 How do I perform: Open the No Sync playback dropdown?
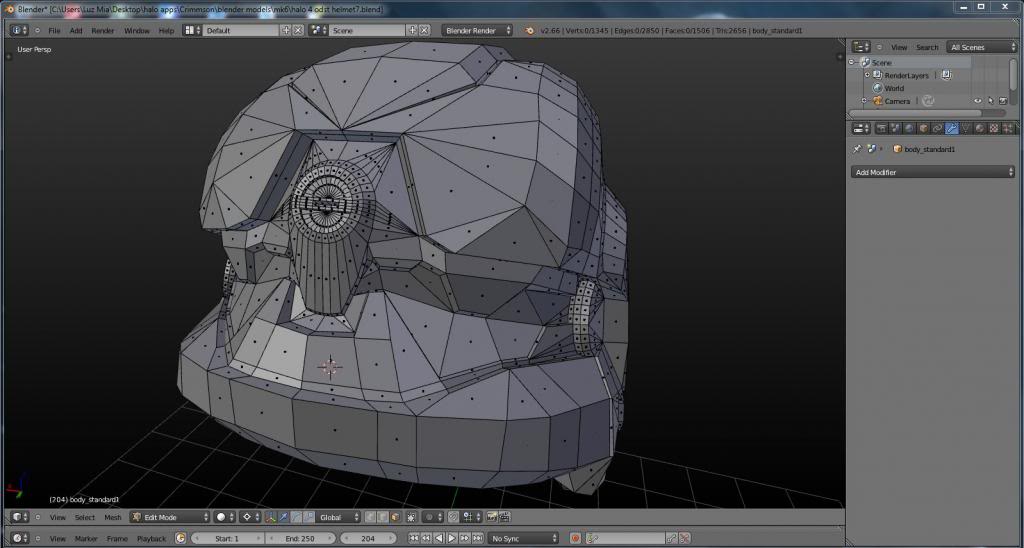pos(524,538)
